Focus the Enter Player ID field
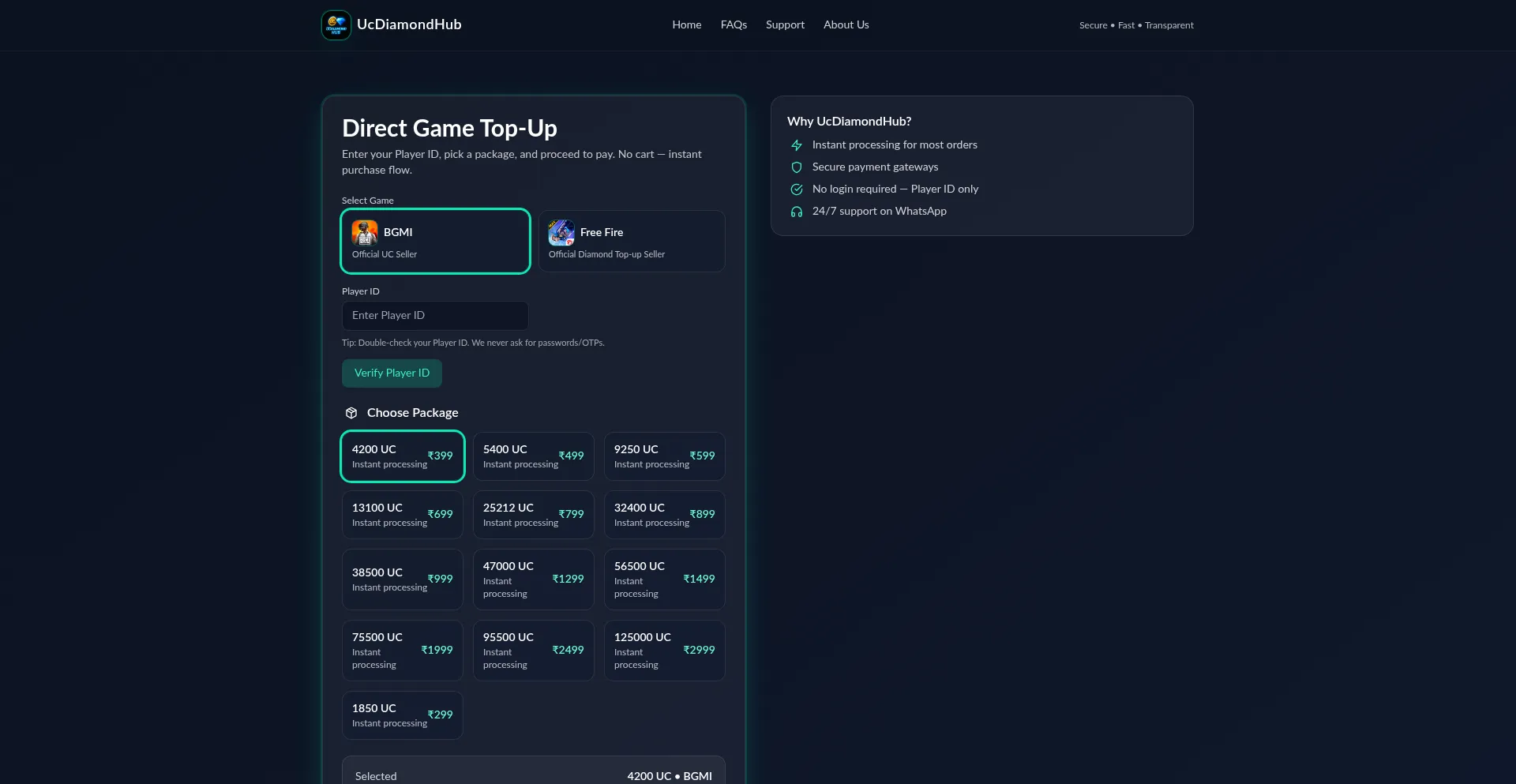Viewport: 1516px width, 784px height. tap(435, 316)
